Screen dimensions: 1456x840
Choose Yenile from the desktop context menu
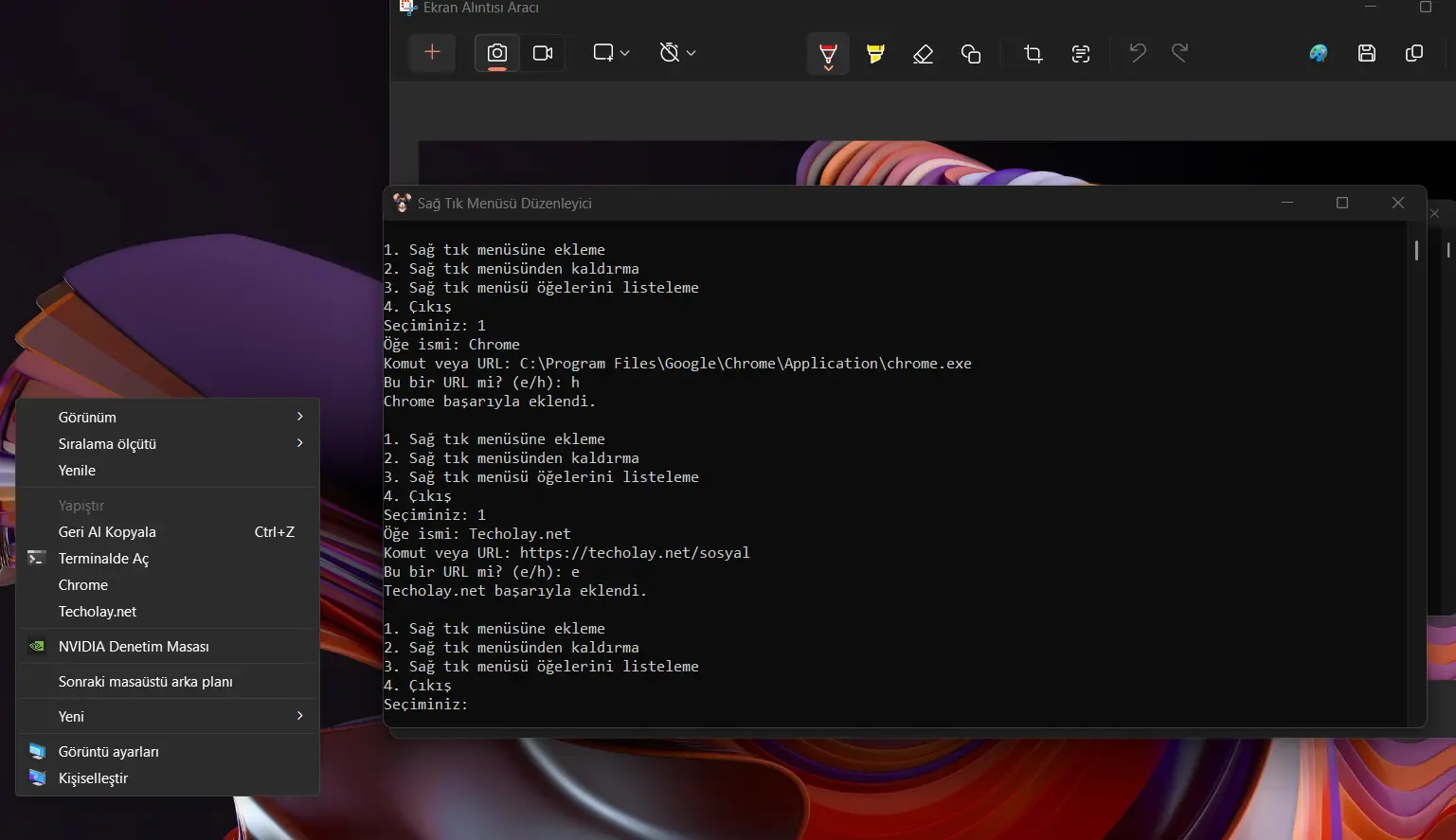168,470
